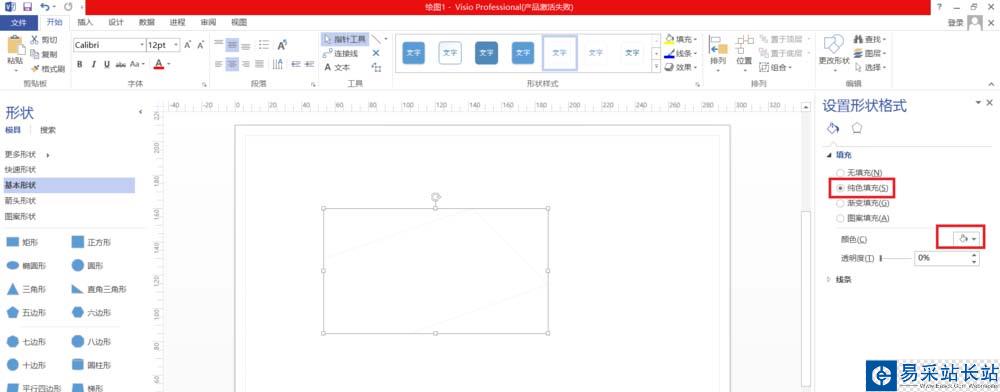Click the transparency 0% input field

coord(943,258)
